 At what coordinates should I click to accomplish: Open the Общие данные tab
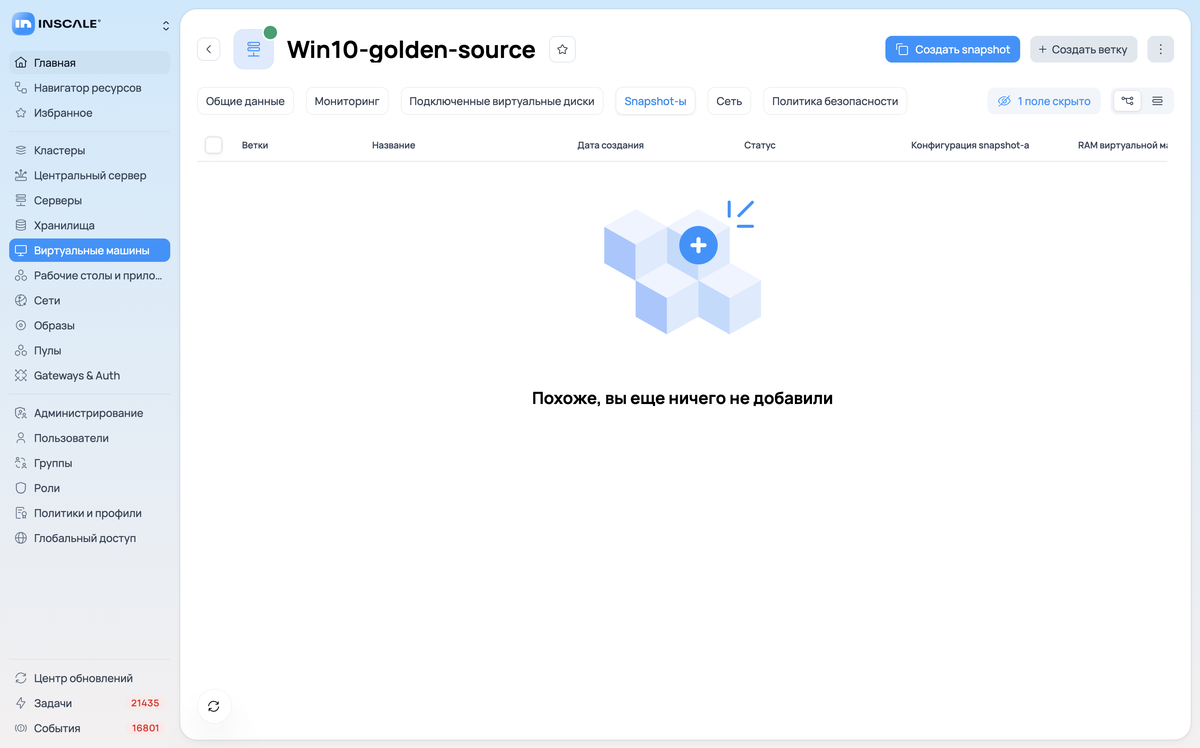(245, 101)
